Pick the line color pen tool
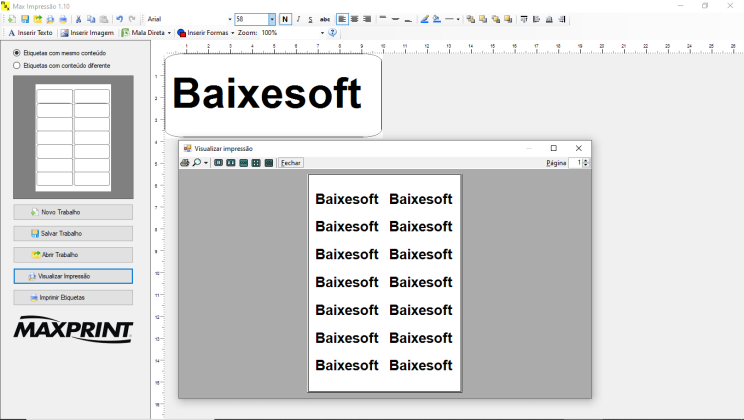The image size is (744, 420). (424, 19)
